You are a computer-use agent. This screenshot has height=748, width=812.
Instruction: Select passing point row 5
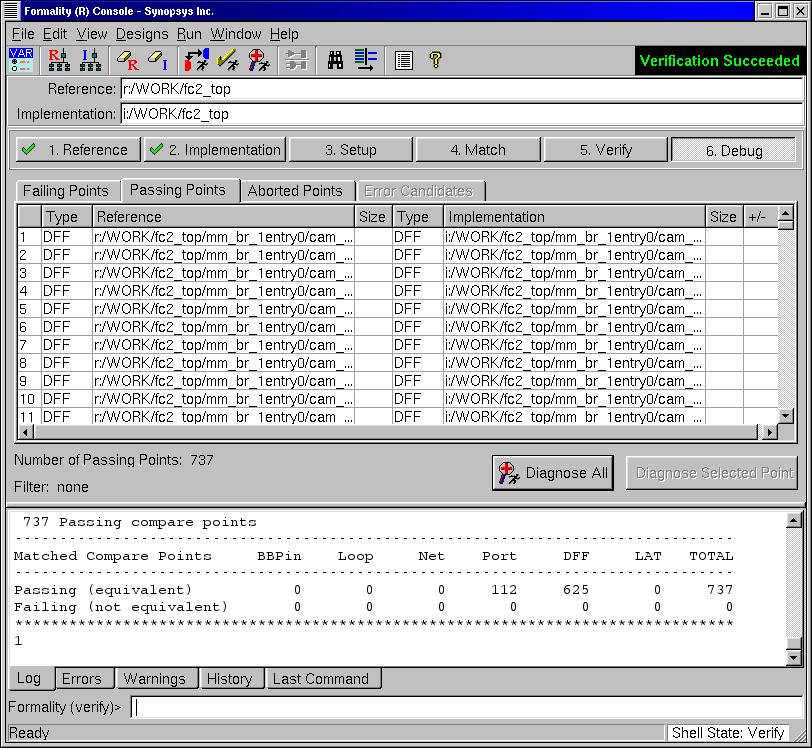[398, 309]
